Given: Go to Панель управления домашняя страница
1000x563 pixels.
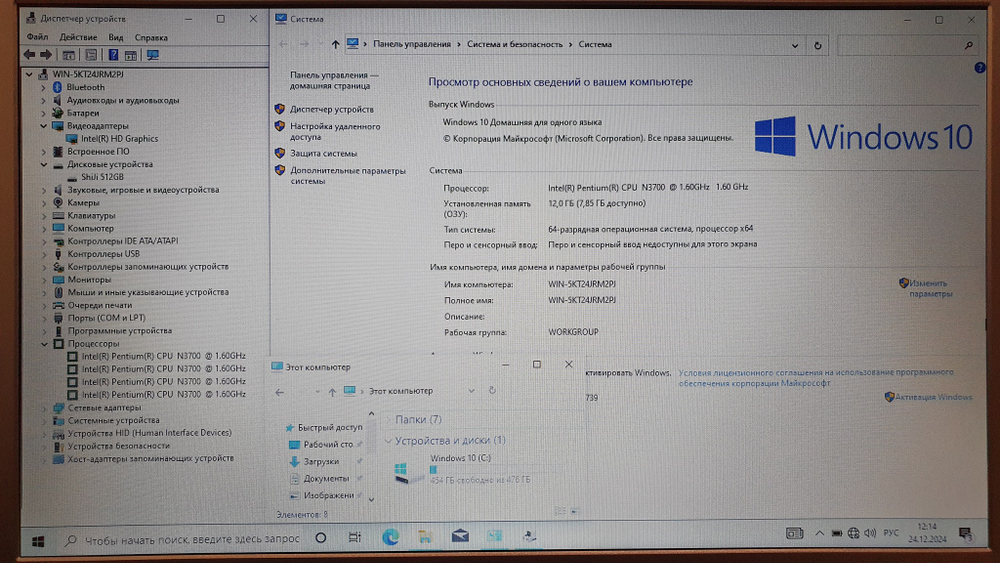Looking at the screenshot, I should (x=333, y=80).
